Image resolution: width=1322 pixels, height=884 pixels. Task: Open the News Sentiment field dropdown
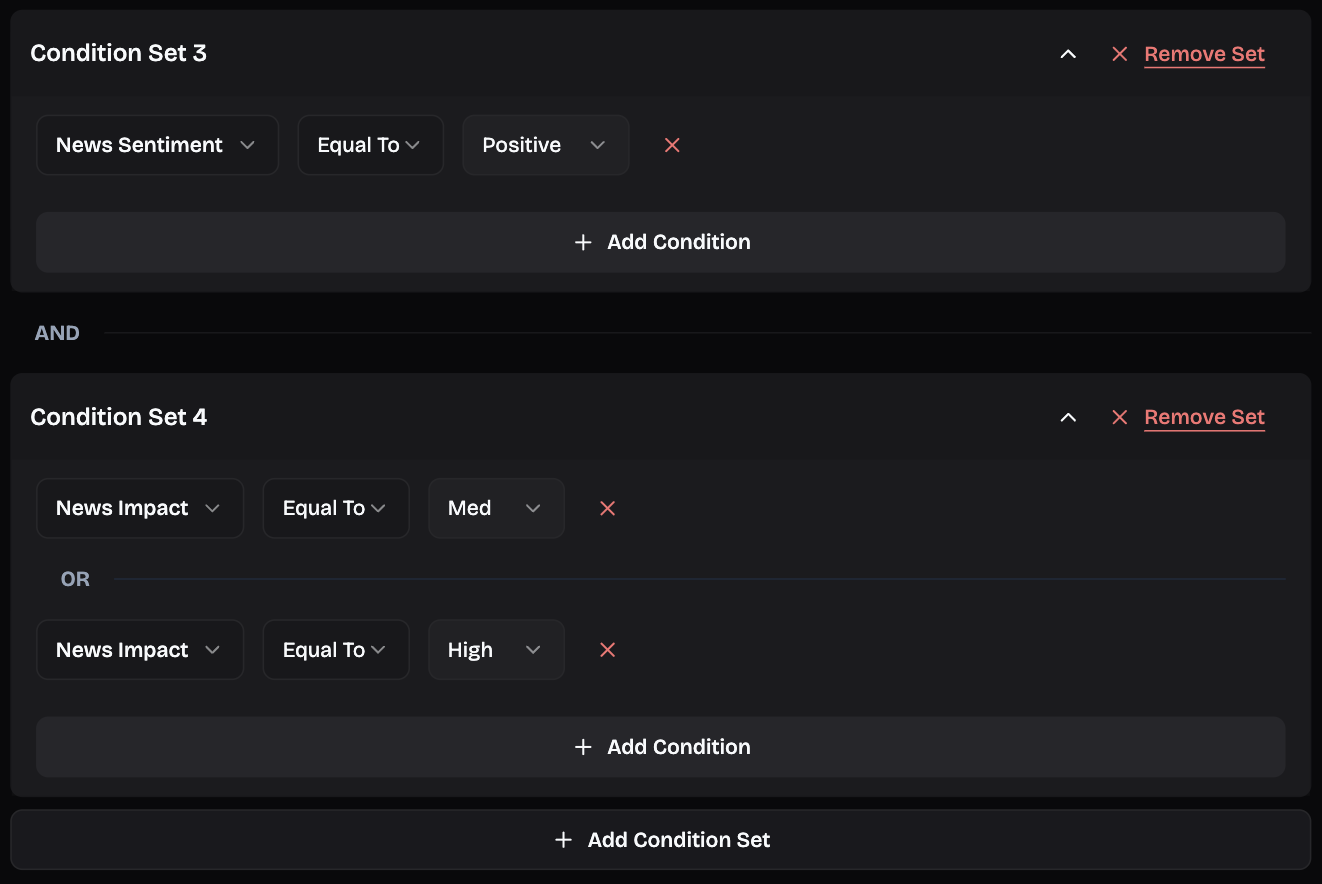[x=157, y=145]
